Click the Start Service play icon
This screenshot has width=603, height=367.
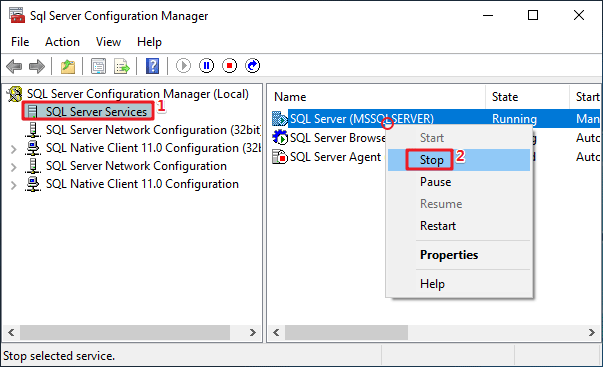[x=183, y=66]
